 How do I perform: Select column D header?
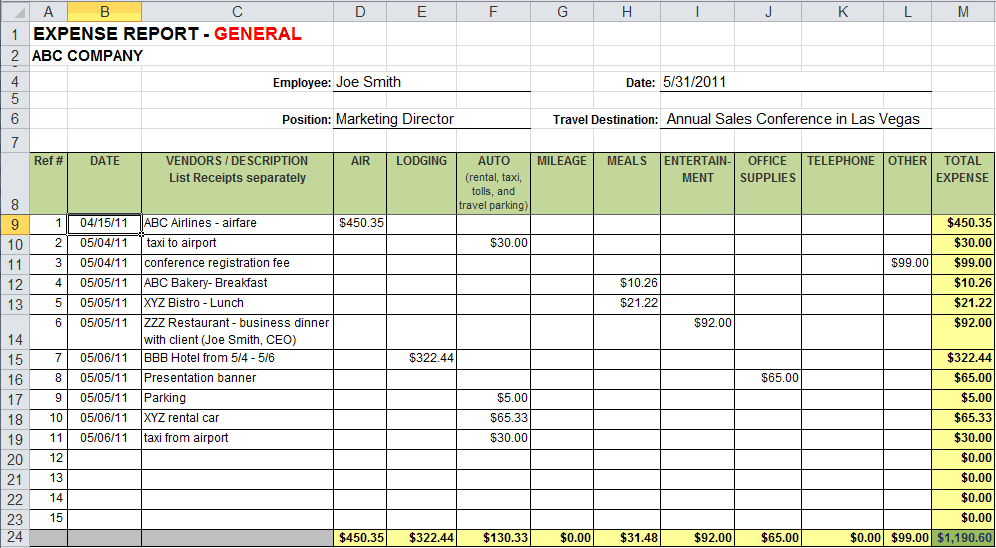coord(360,10)
